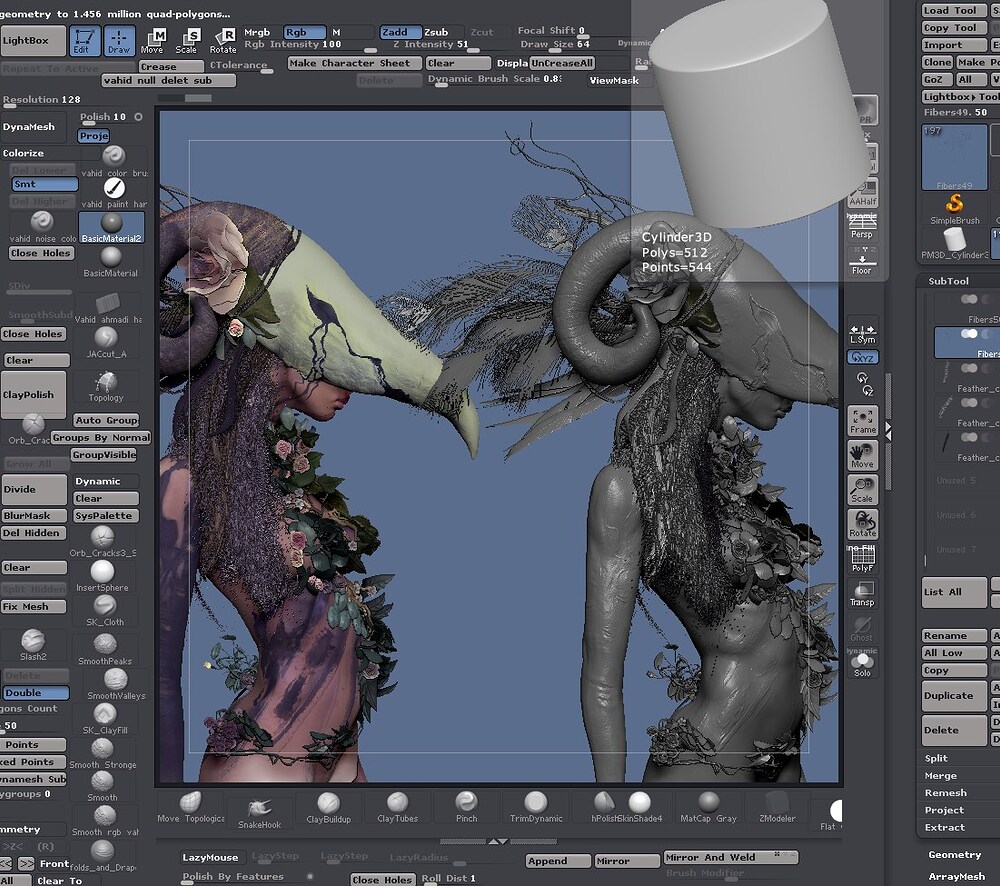Pick the SK_Cloth brush

(105, 610)
